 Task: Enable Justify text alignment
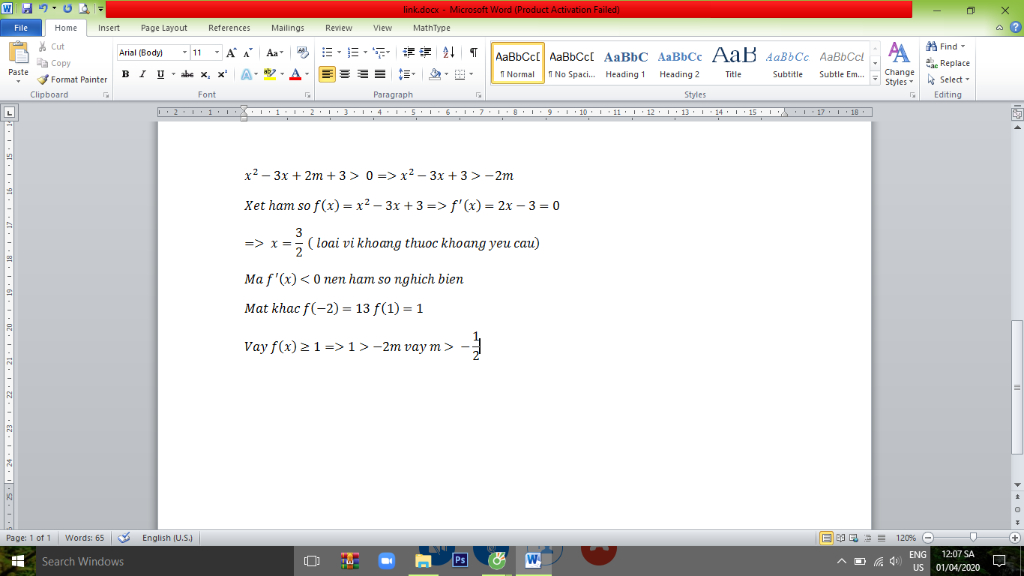click(x=380, y=74)
